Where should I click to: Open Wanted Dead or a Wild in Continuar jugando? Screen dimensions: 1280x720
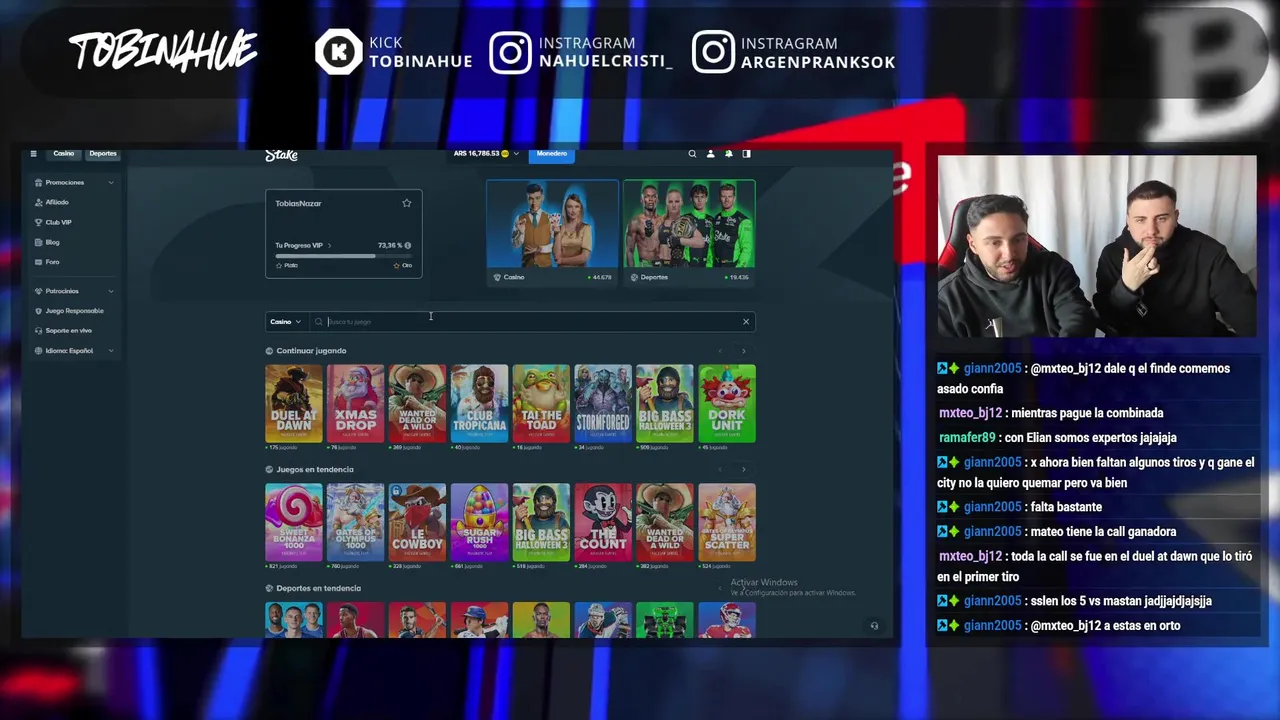[x=417, y=403]
